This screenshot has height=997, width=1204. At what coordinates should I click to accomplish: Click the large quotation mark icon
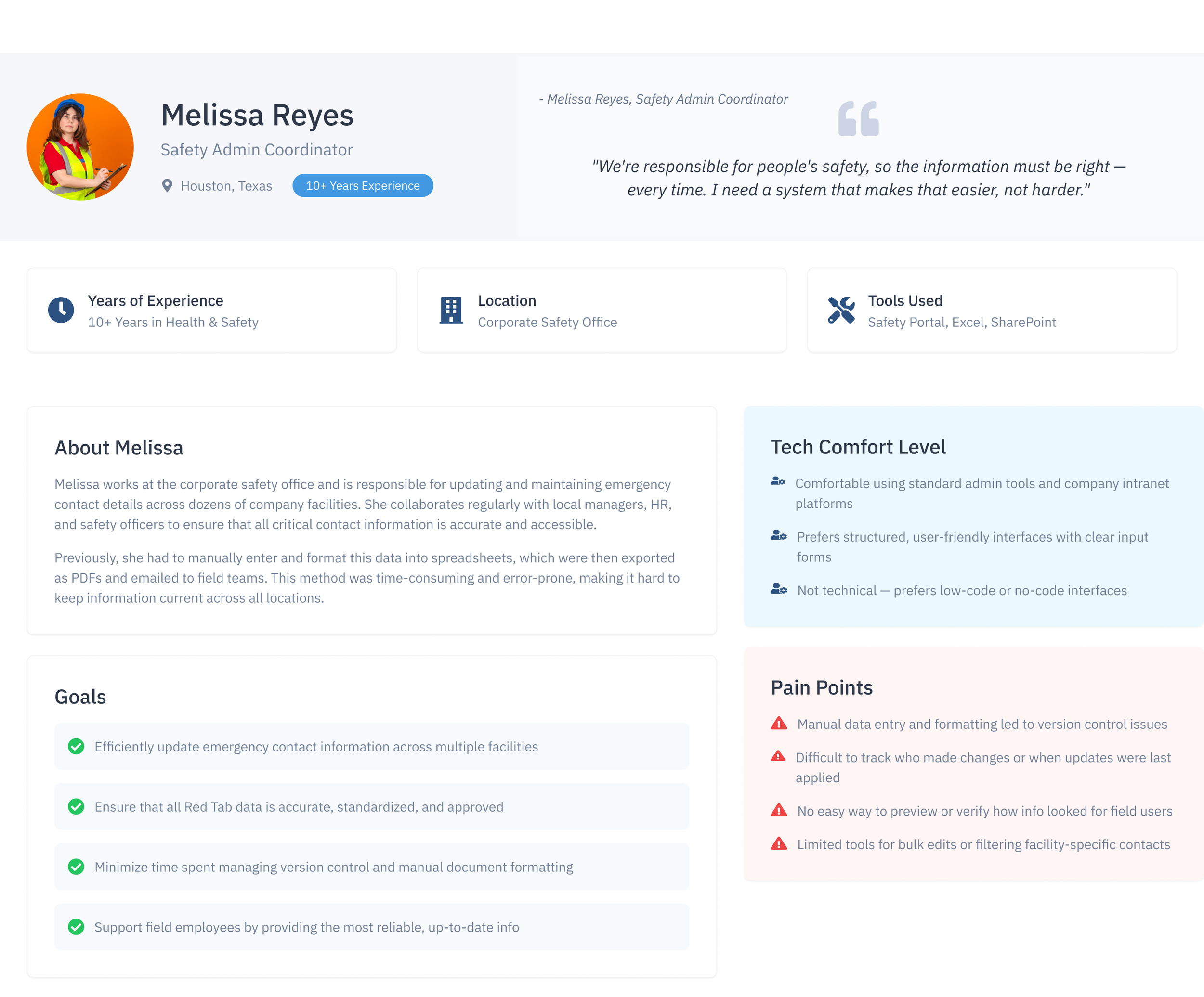[x=858, y=118]
